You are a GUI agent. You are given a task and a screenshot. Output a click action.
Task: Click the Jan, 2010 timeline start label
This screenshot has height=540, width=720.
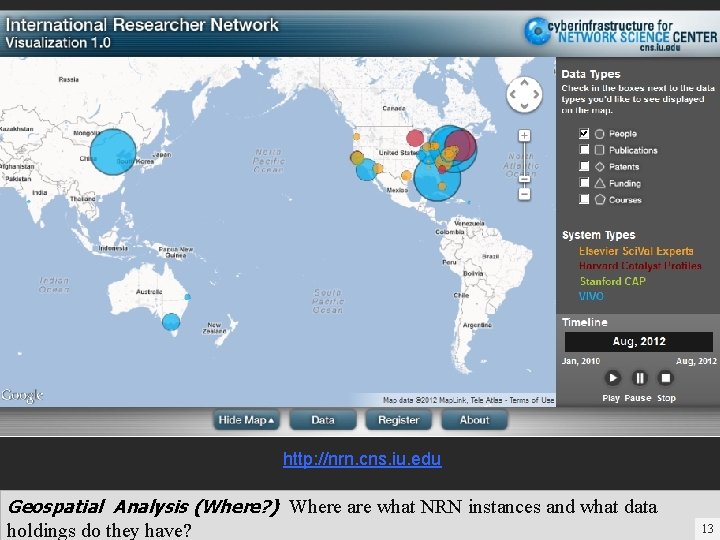coord(581,361)
